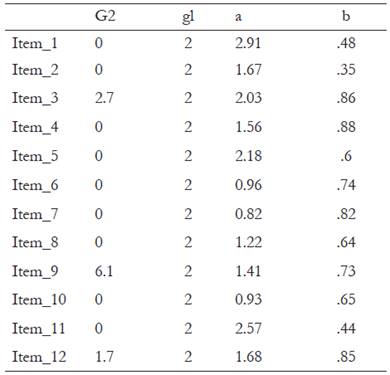This screenshot has width=390, height=375.
Task: Click the 1.67 value for Item_2
Action: (248, 70)
